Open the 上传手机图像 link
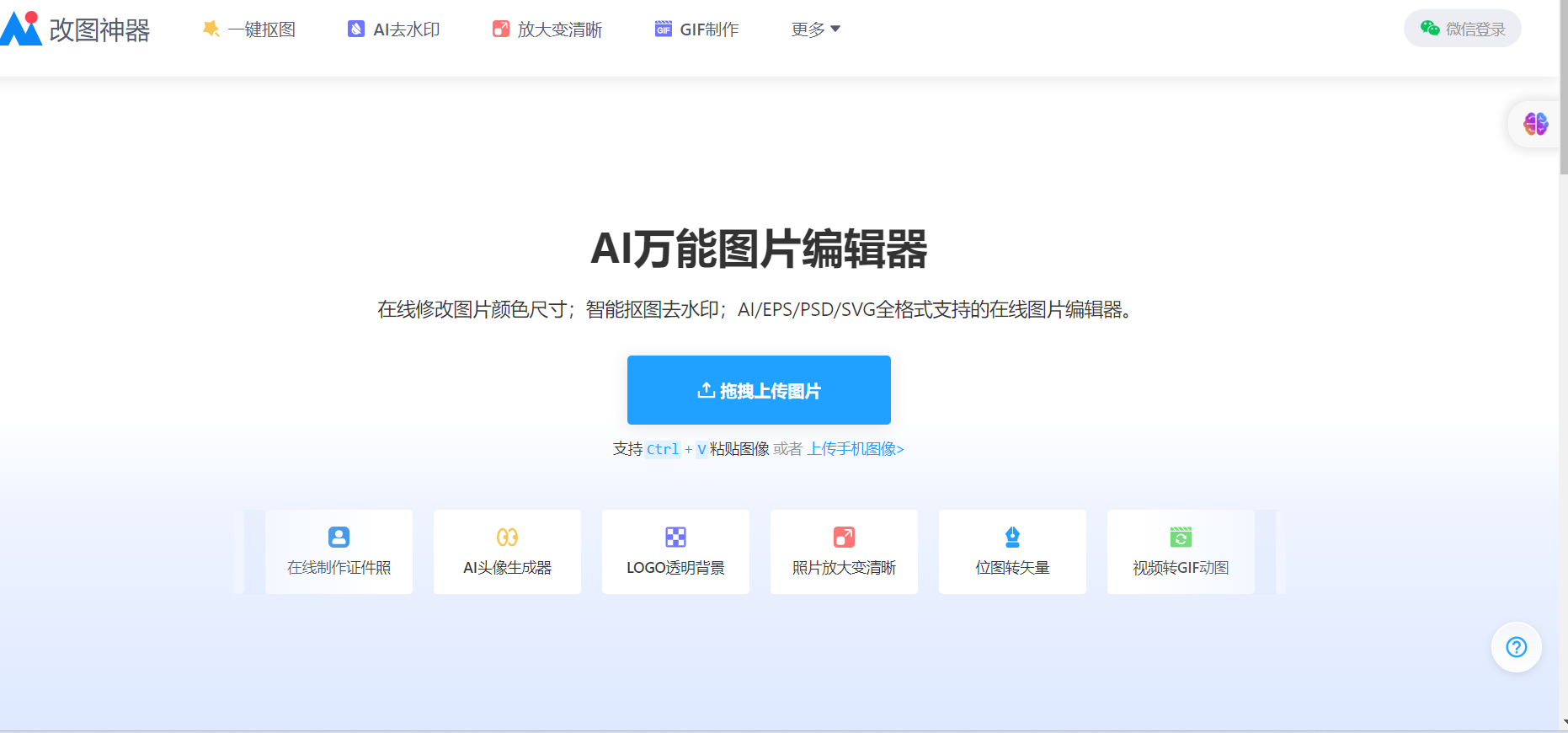Image resolution: width=1568 pixels, height=733 pixels. (x=855, y=449)
